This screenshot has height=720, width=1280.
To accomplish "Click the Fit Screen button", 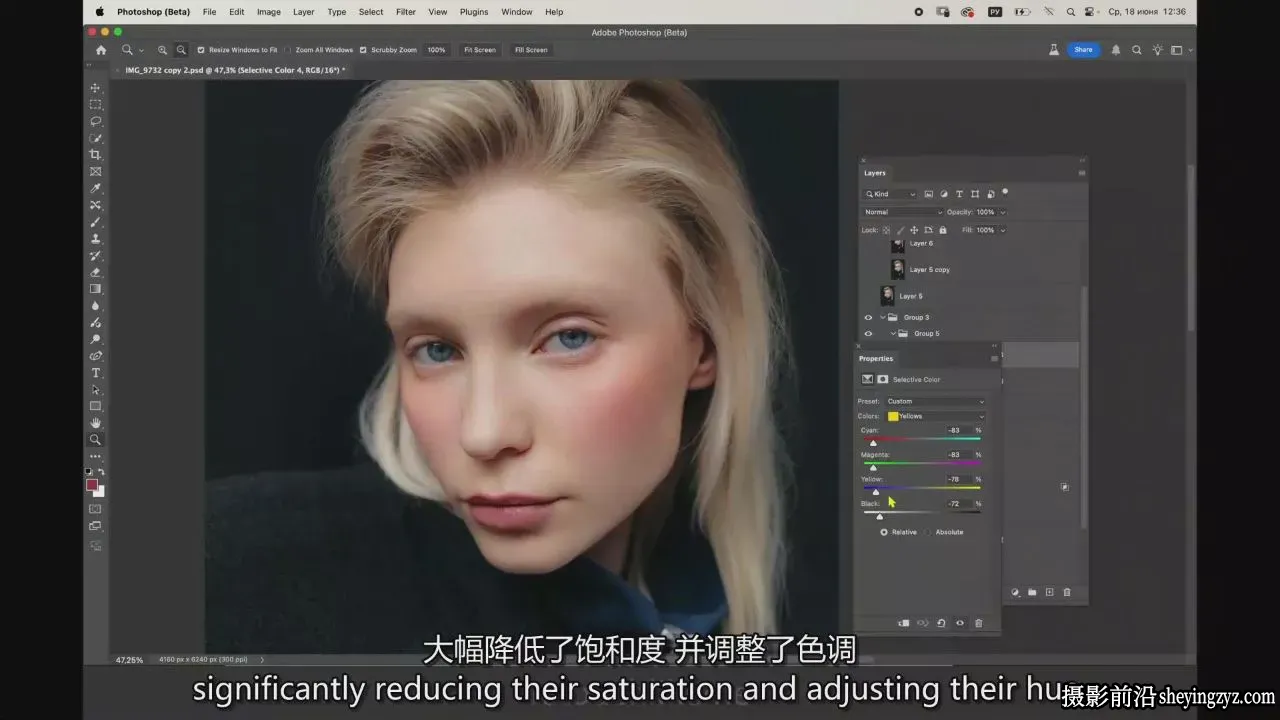I will (480, 50).
